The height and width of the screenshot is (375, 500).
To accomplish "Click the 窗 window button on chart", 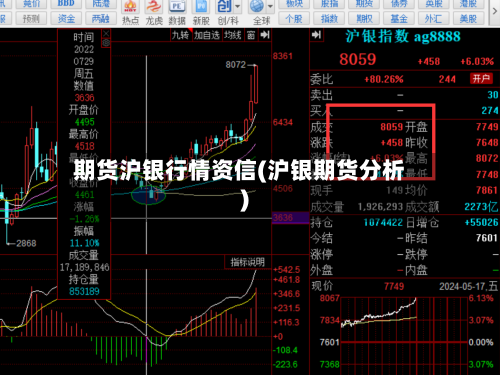I will coord(251,35).
